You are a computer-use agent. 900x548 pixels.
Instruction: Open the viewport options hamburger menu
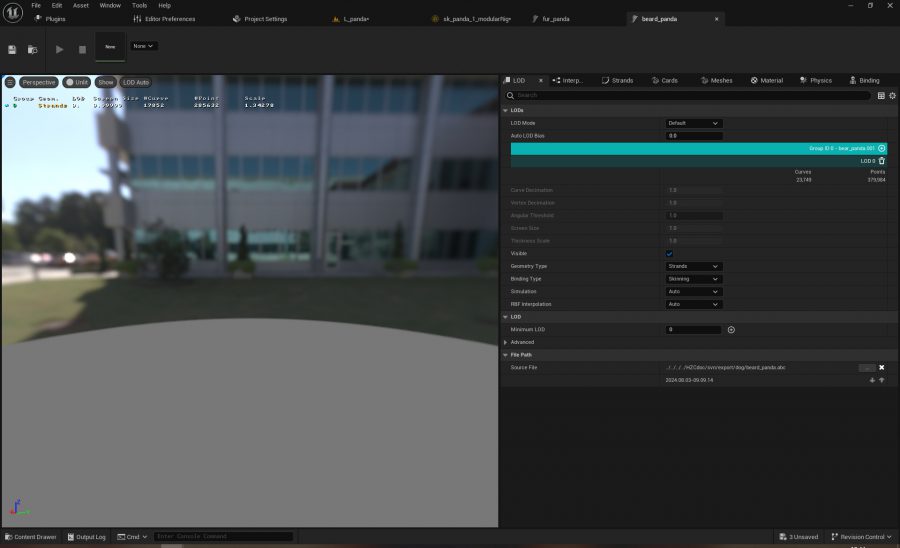tap(10, 83)
